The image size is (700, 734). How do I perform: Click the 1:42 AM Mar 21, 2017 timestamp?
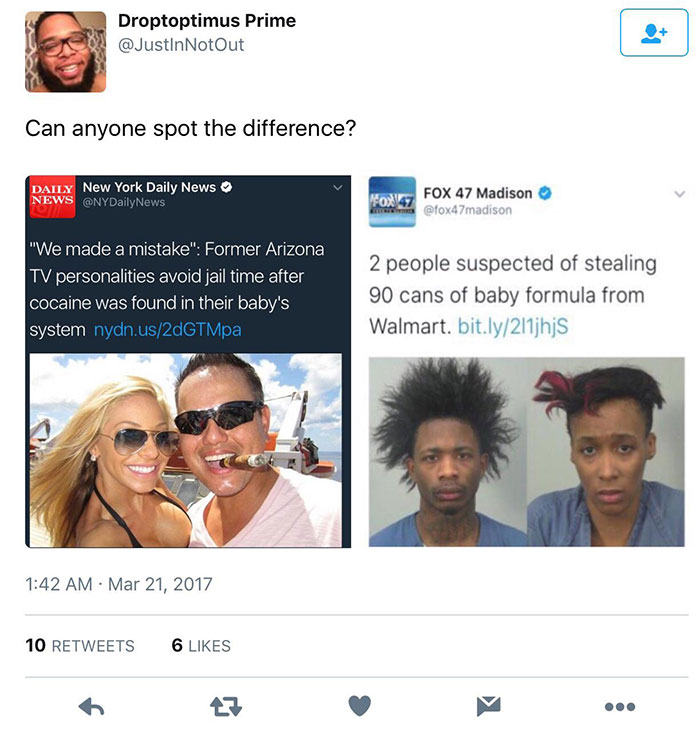(x=119, y=584)
